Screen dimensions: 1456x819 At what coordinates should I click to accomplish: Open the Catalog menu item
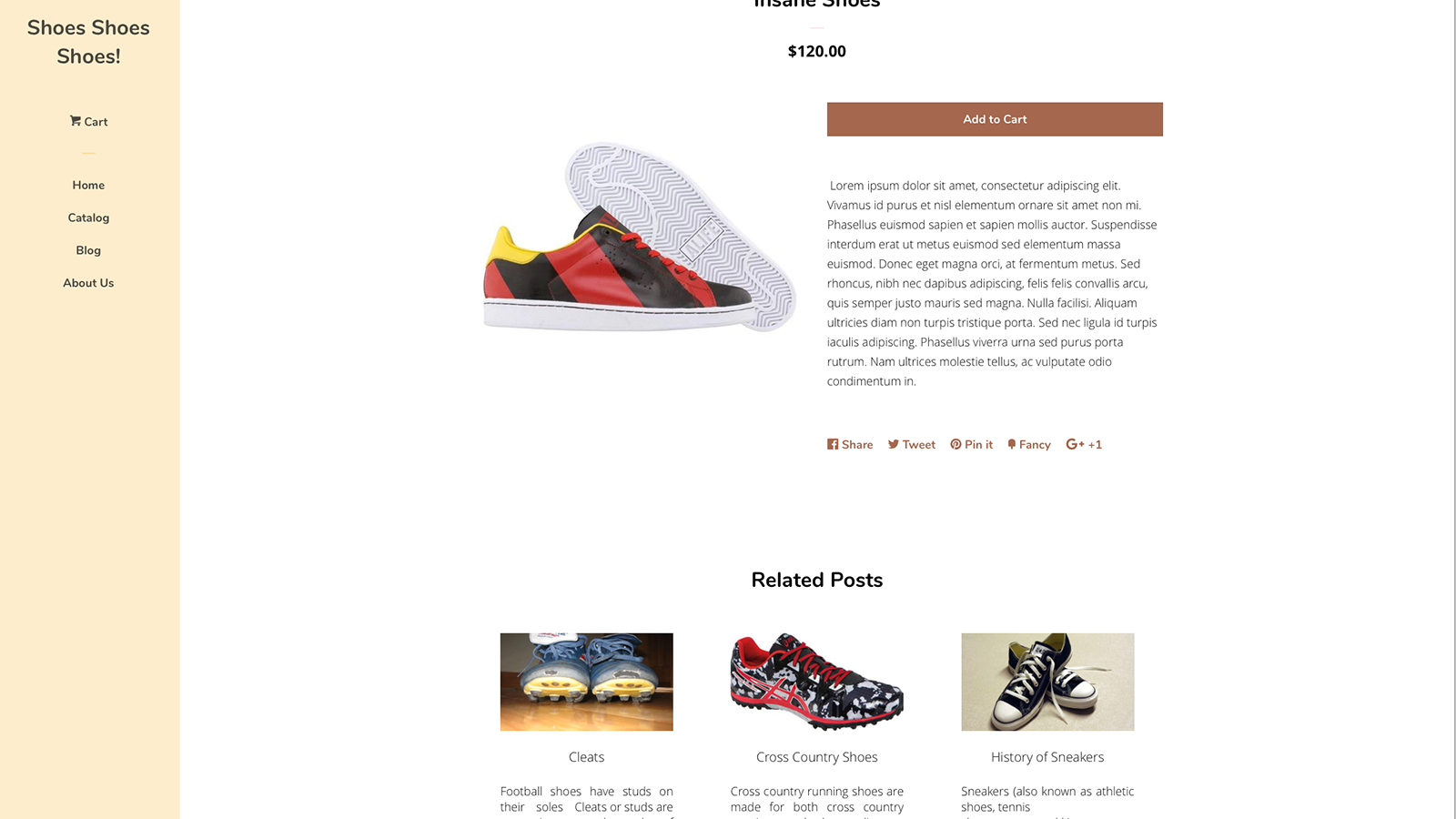point(88,217)
